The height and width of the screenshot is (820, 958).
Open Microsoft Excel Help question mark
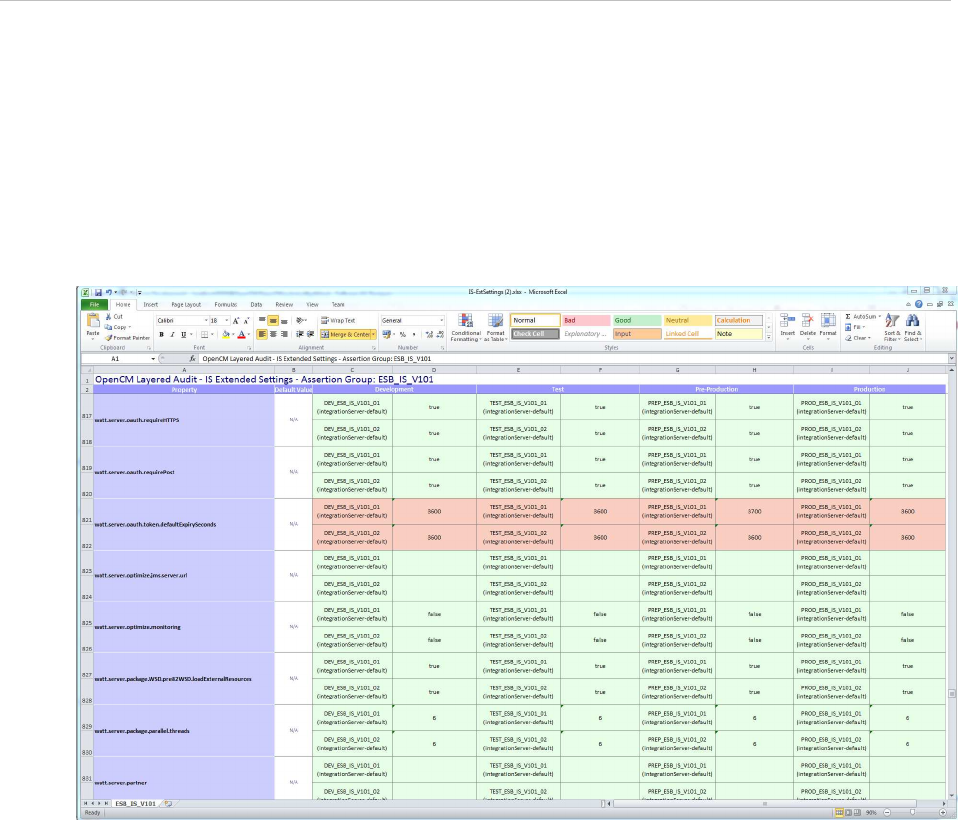[918, 304]
